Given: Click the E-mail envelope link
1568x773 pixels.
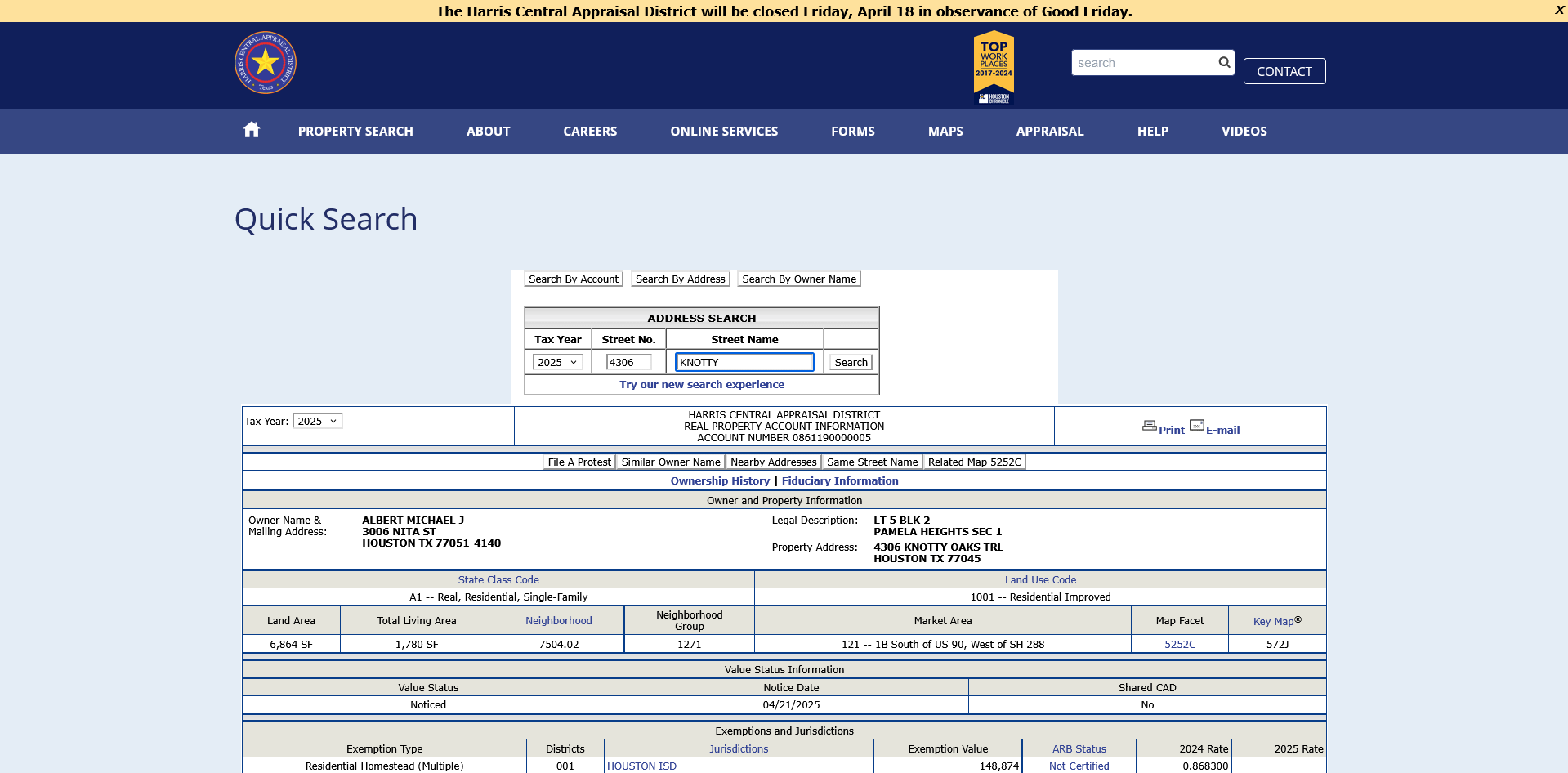Looking at the screenshot, I should pyautogui.click(x=1215, y=427).
